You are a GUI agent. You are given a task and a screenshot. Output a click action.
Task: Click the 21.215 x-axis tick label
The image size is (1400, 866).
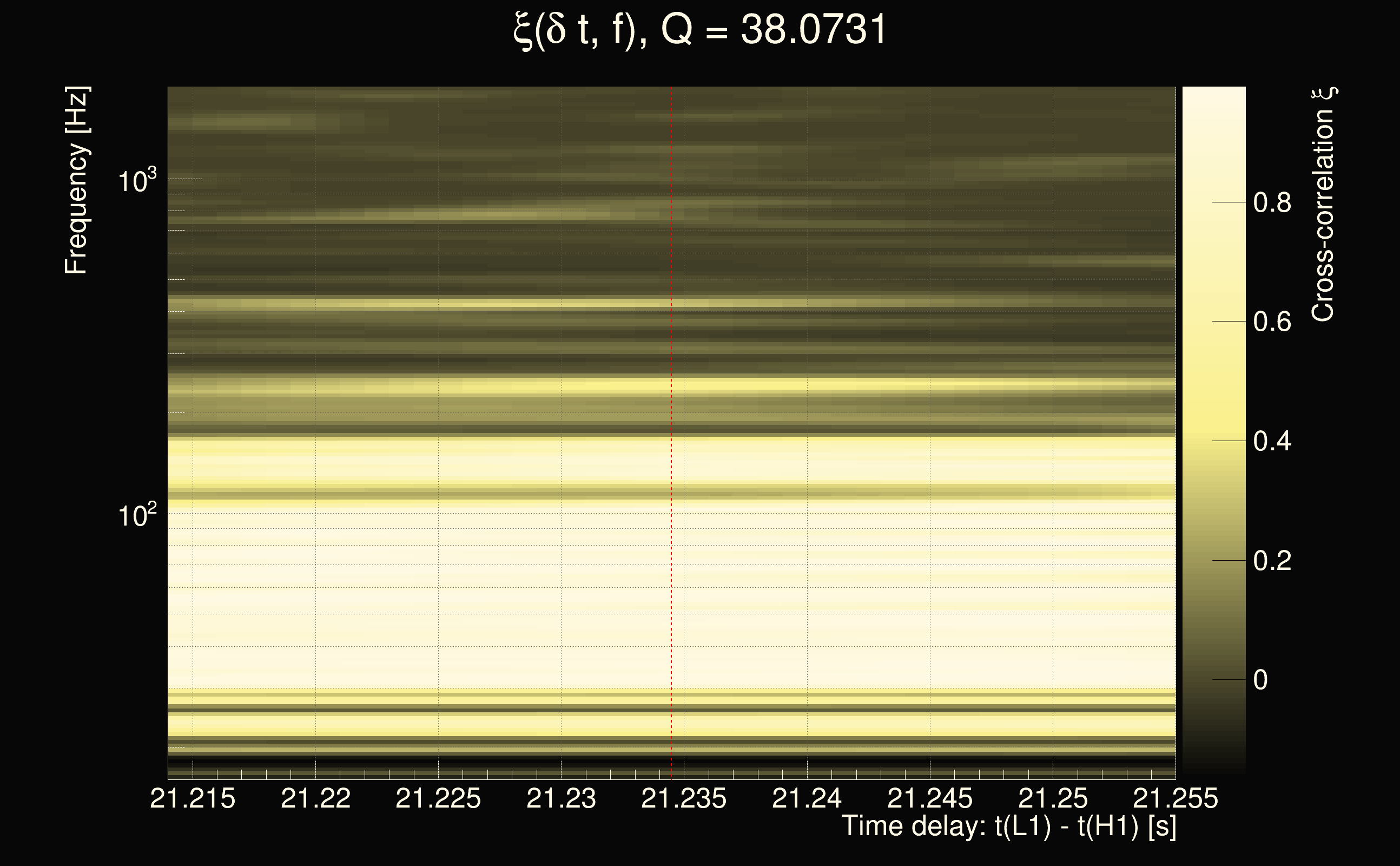pos(193,798)
